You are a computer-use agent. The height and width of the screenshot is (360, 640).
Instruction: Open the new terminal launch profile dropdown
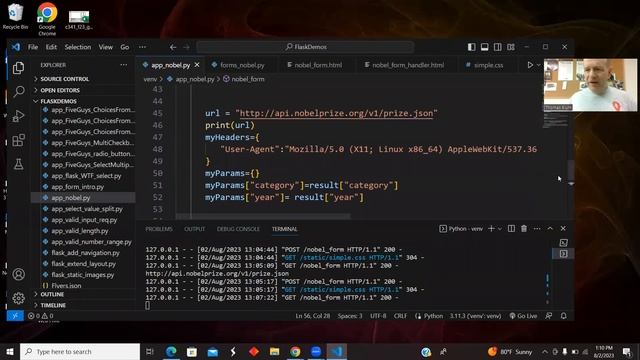500,229
